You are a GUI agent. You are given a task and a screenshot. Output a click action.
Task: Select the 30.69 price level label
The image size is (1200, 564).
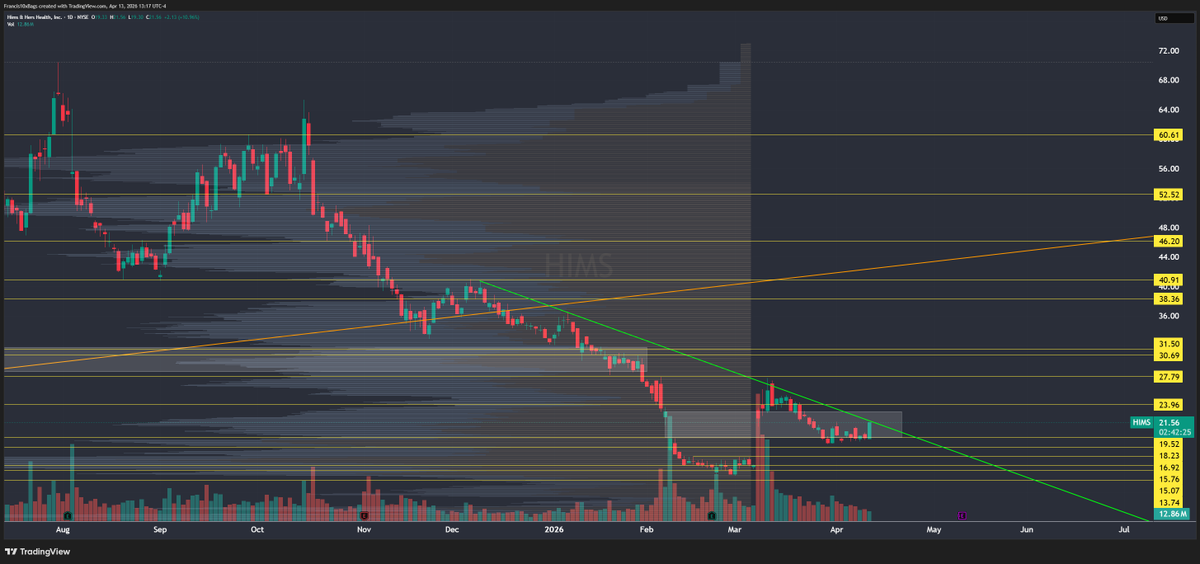tap(1169, 355)
